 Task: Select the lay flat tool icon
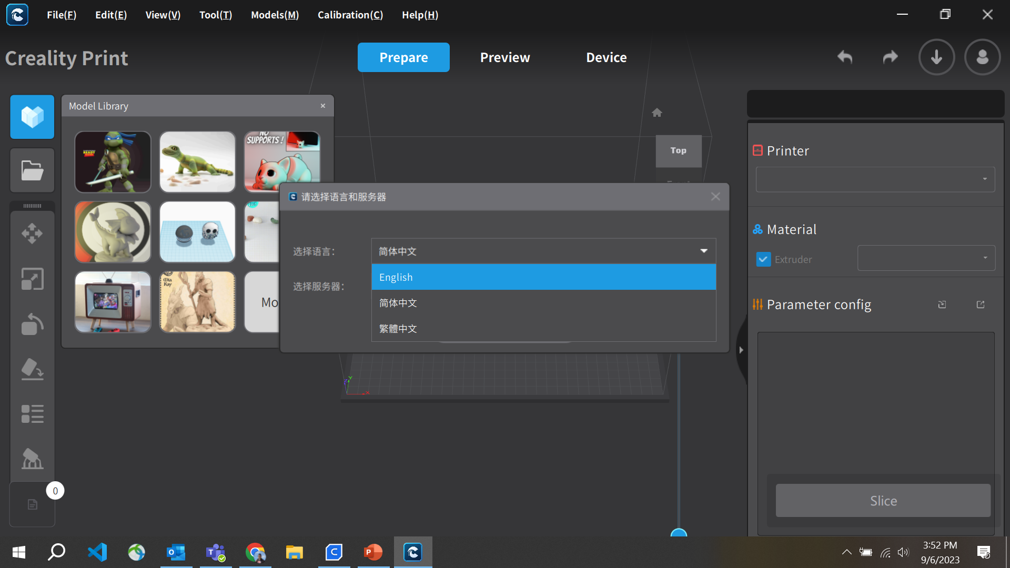pyautogui.click(x=32, y=369)
